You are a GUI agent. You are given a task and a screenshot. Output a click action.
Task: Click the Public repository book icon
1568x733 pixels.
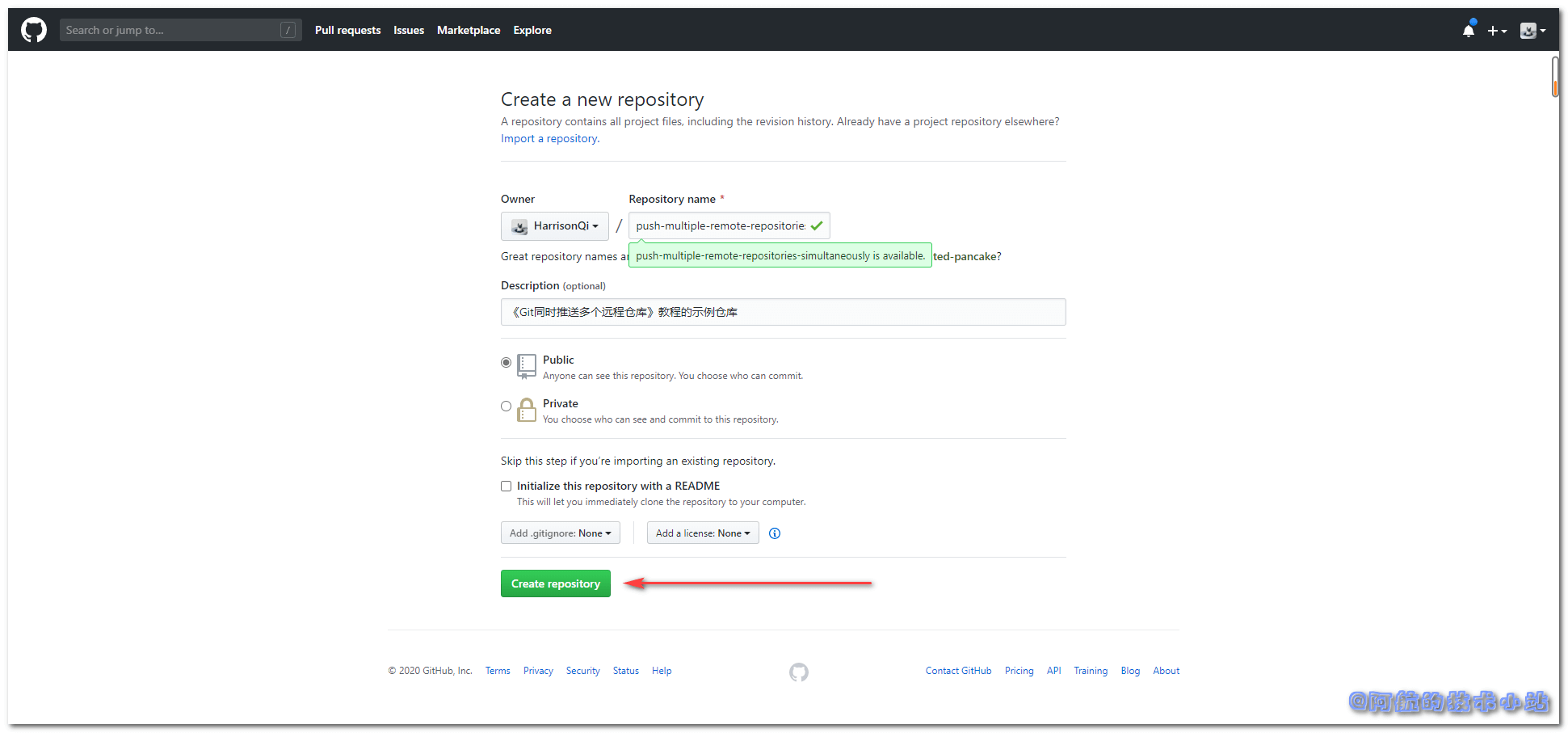pyautogui.click(x=527, y=366)
